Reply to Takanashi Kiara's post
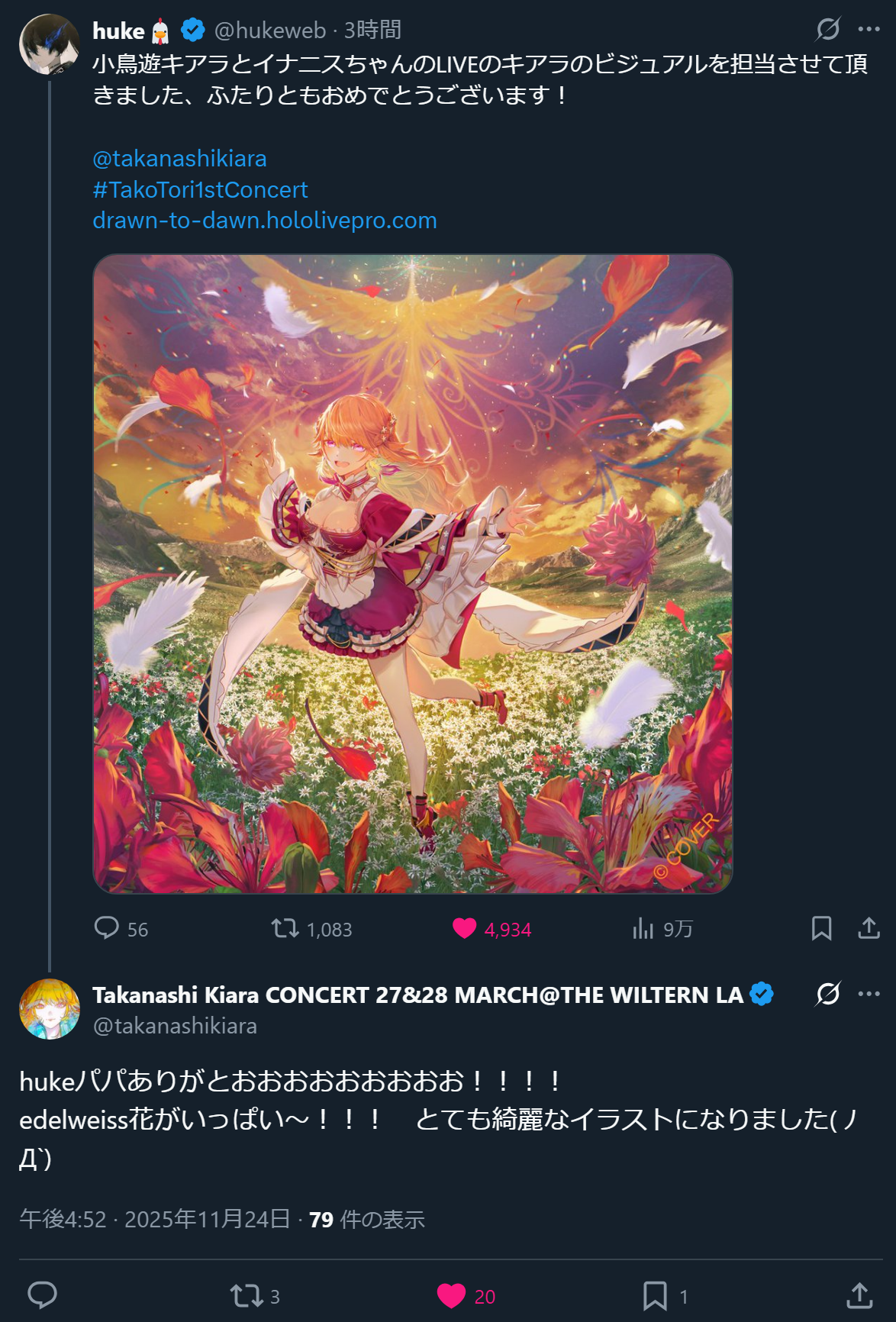The height and width of the screenshot is (1322, 896). pyautogui.click(x=43, y=1295)
